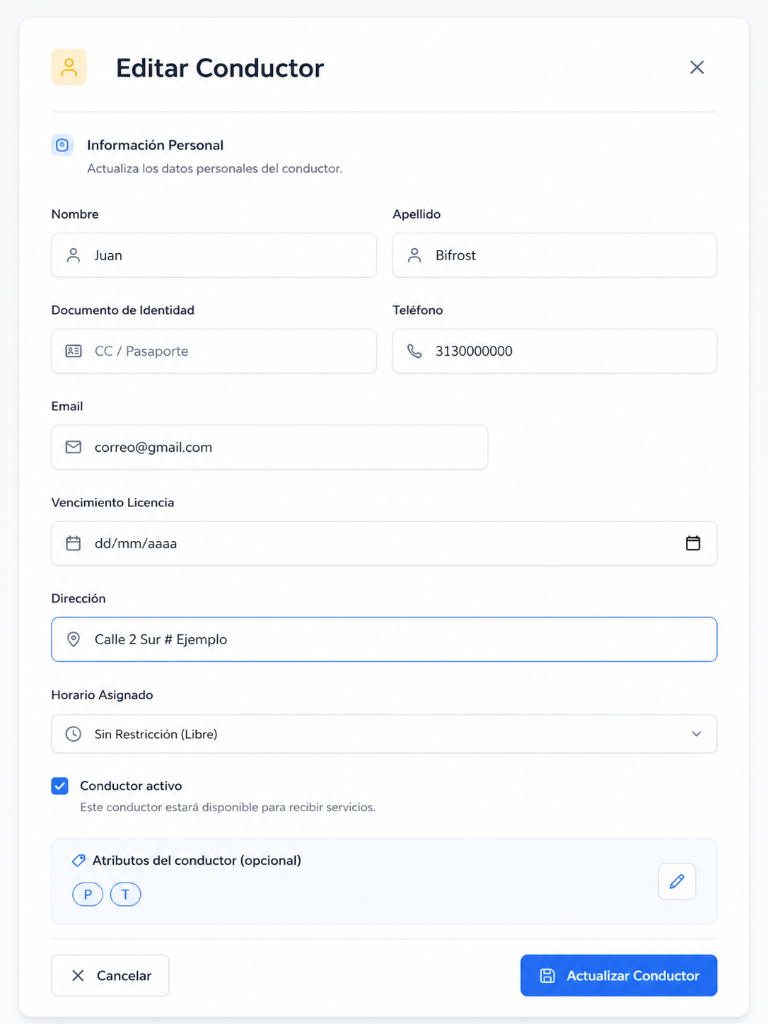Viewport: 768px width, 1024px height.
Task: Click the Editar Conductor title
Action: tap(219, 68)
